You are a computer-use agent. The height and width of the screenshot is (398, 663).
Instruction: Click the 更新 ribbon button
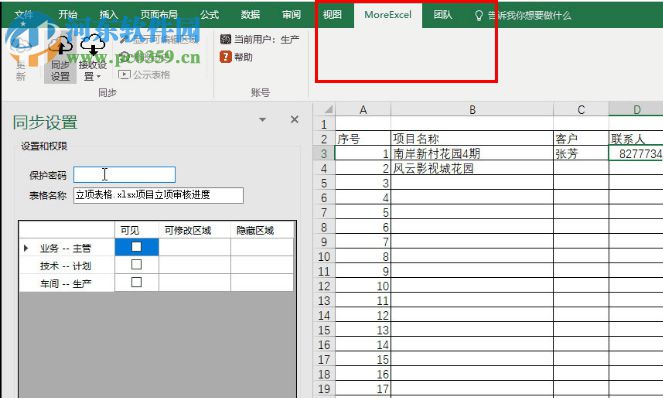20,59
